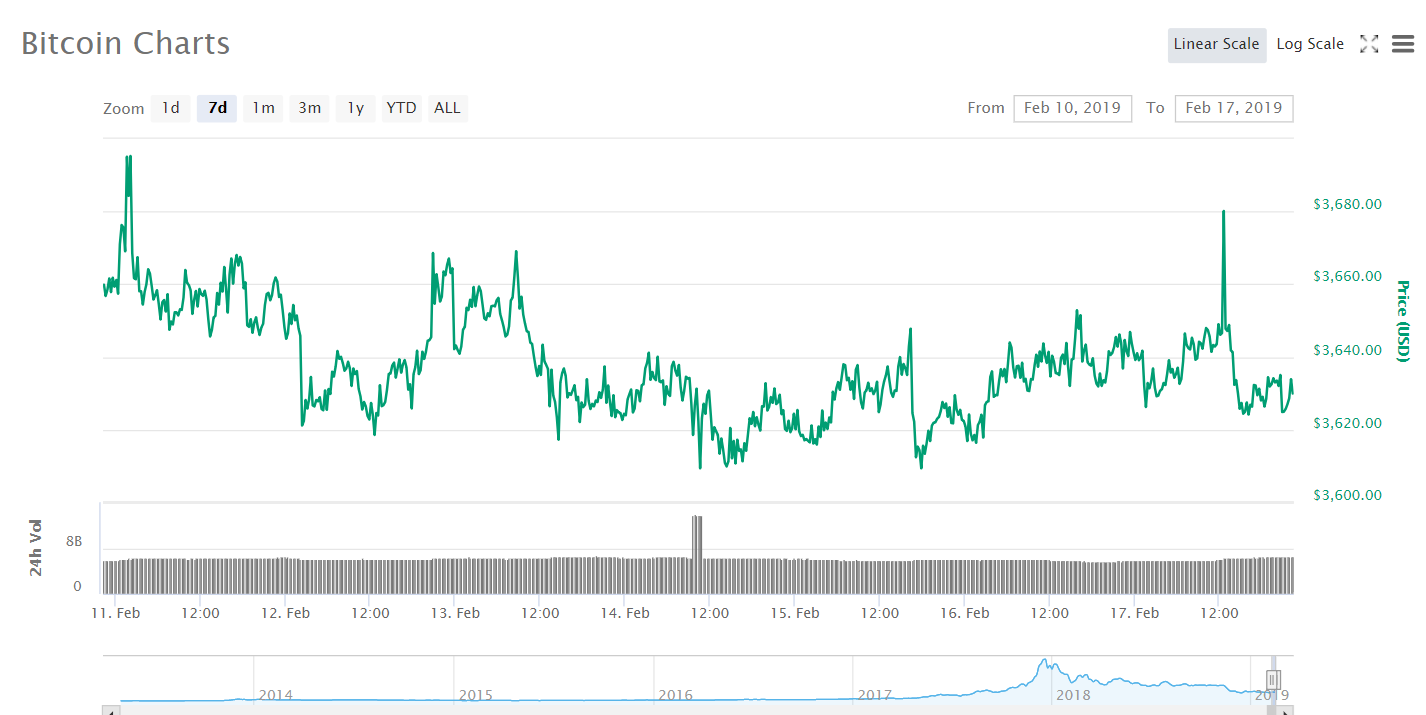This screenshot has width=1426, height=715.
Task: Select the YTD zoom range
Action: 401,108
